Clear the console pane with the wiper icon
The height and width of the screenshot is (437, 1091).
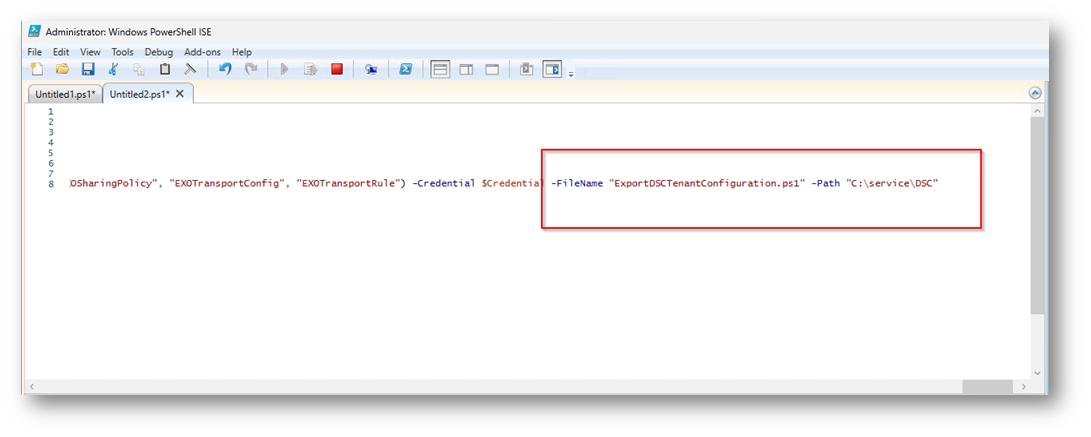click(189, 69)
